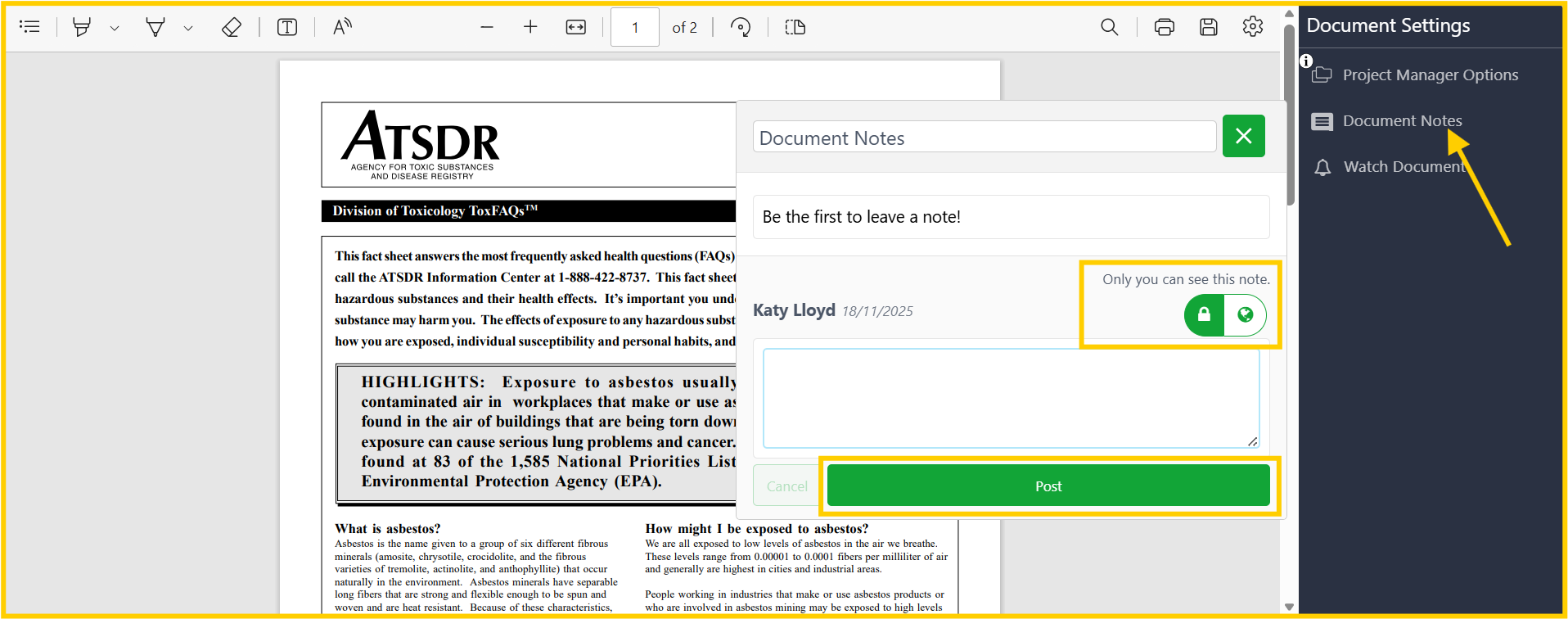Screen dimensions: 1568x619
Task: Select the pen drawing tool
Action: 155,27
